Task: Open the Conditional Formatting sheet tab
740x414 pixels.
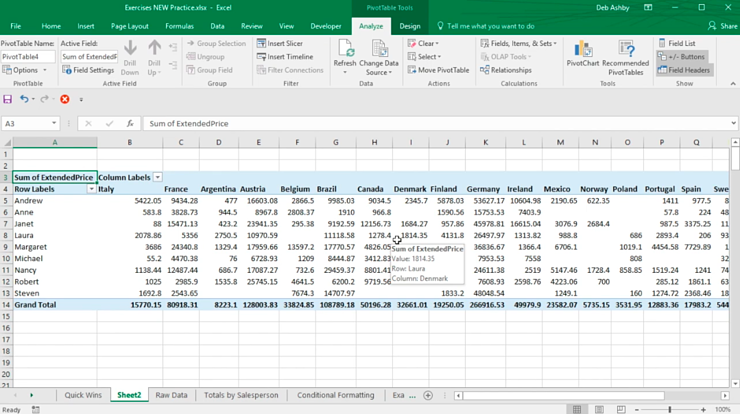Action: 336,396
